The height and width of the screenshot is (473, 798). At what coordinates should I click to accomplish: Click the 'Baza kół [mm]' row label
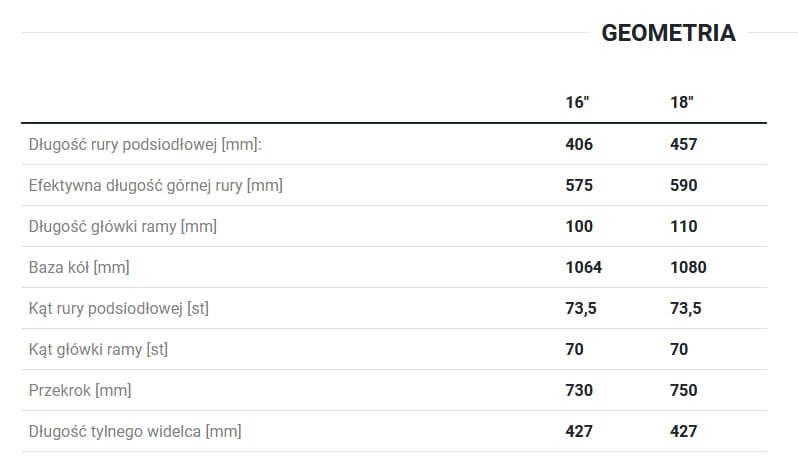pyautogui.click(x=79, y=267)
